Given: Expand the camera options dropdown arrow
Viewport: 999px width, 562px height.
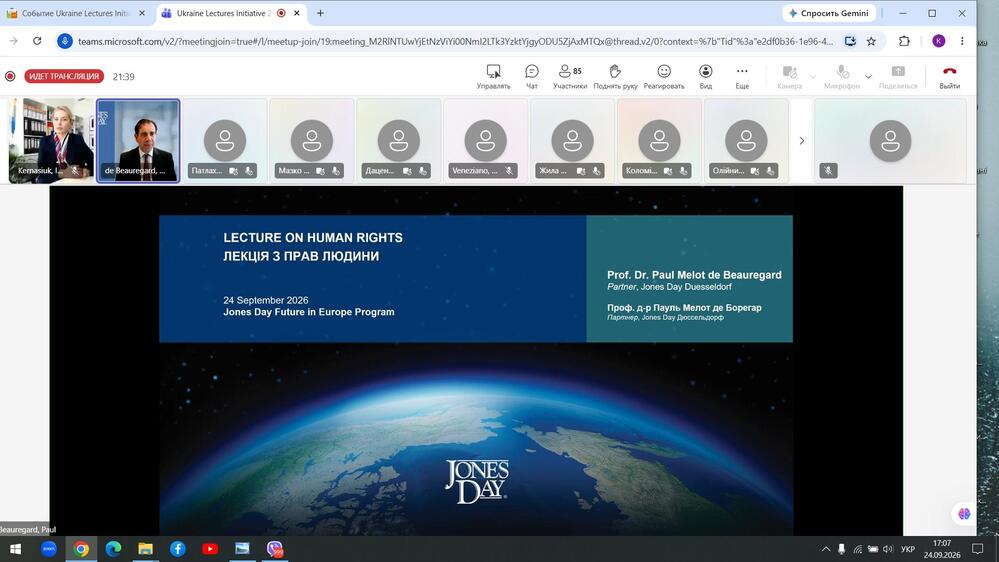Looking at the screenshot, I should tap(813, 77).
